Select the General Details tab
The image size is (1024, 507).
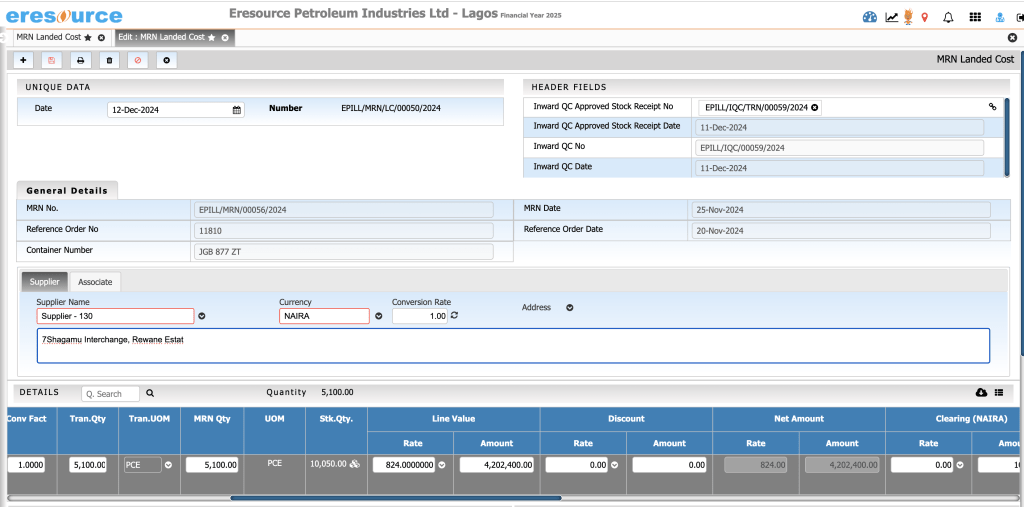(x=67, y=190)
